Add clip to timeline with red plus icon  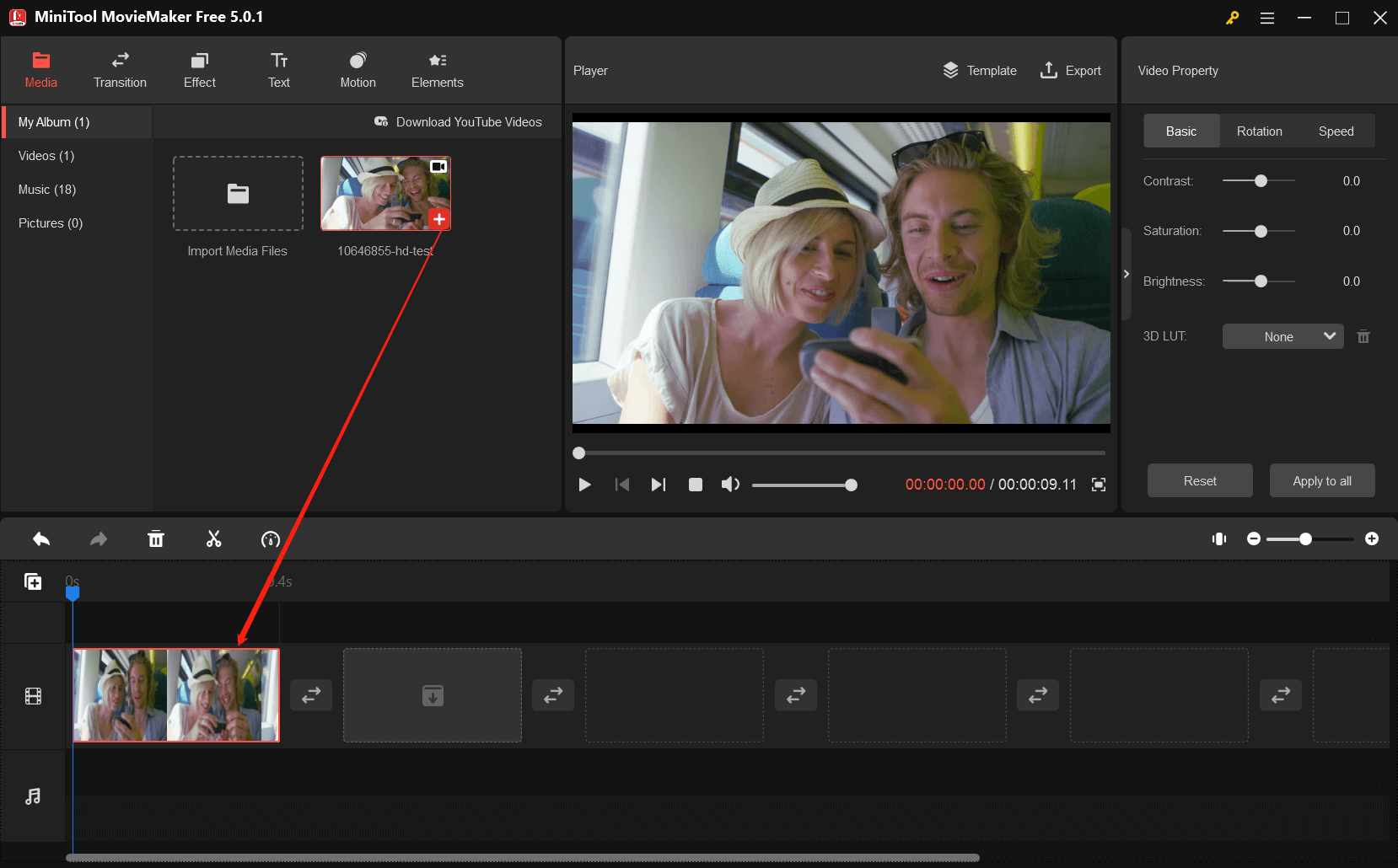coord(438,219)
